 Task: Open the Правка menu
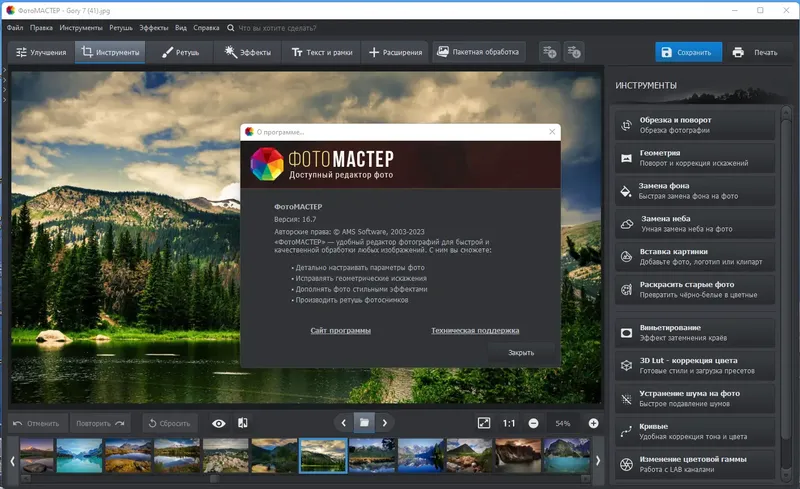[41, 28]
